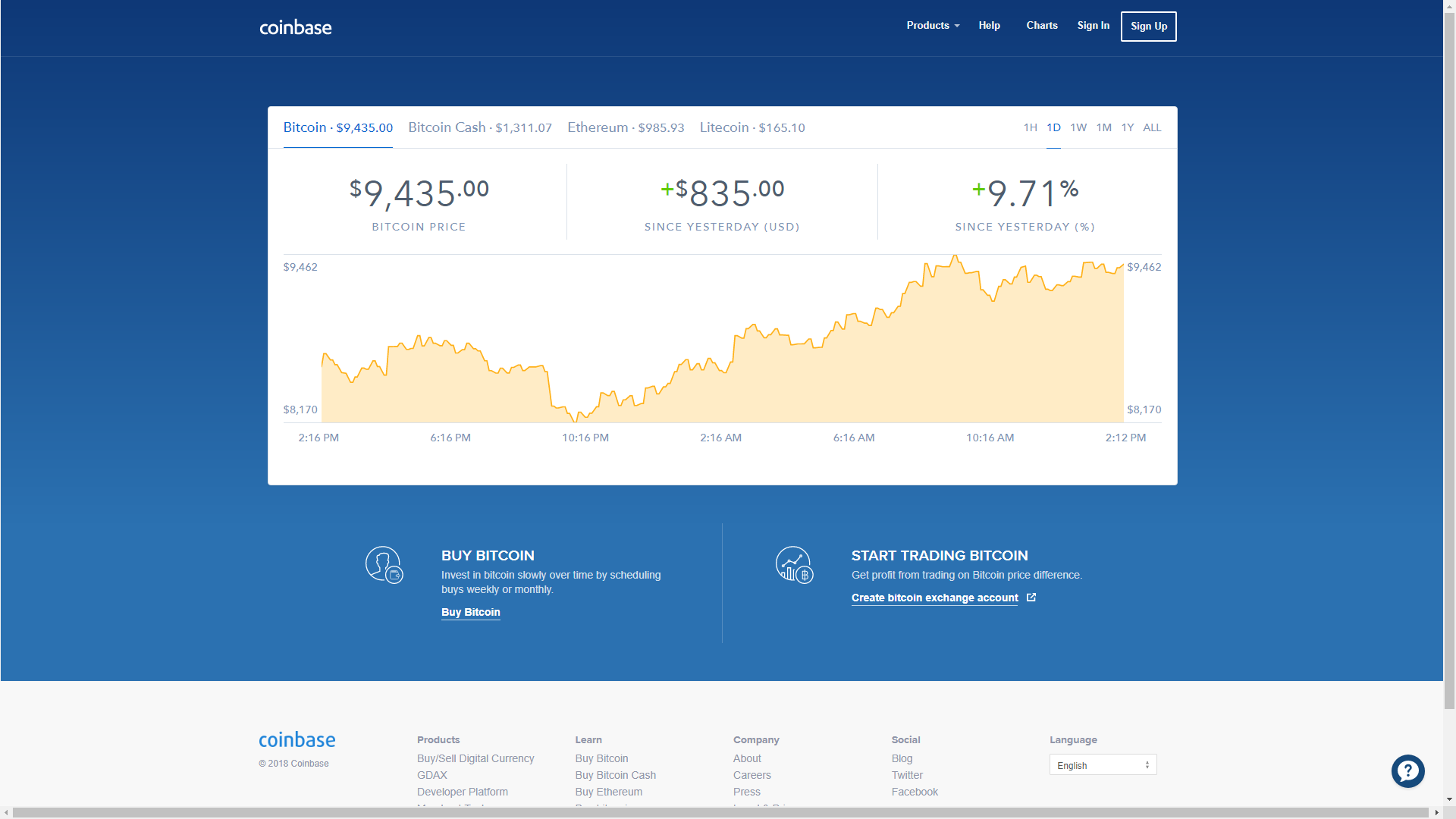Click external link icon beside exchange account
This screenshot has height=819, width=1456.
tap(1031, 598)
